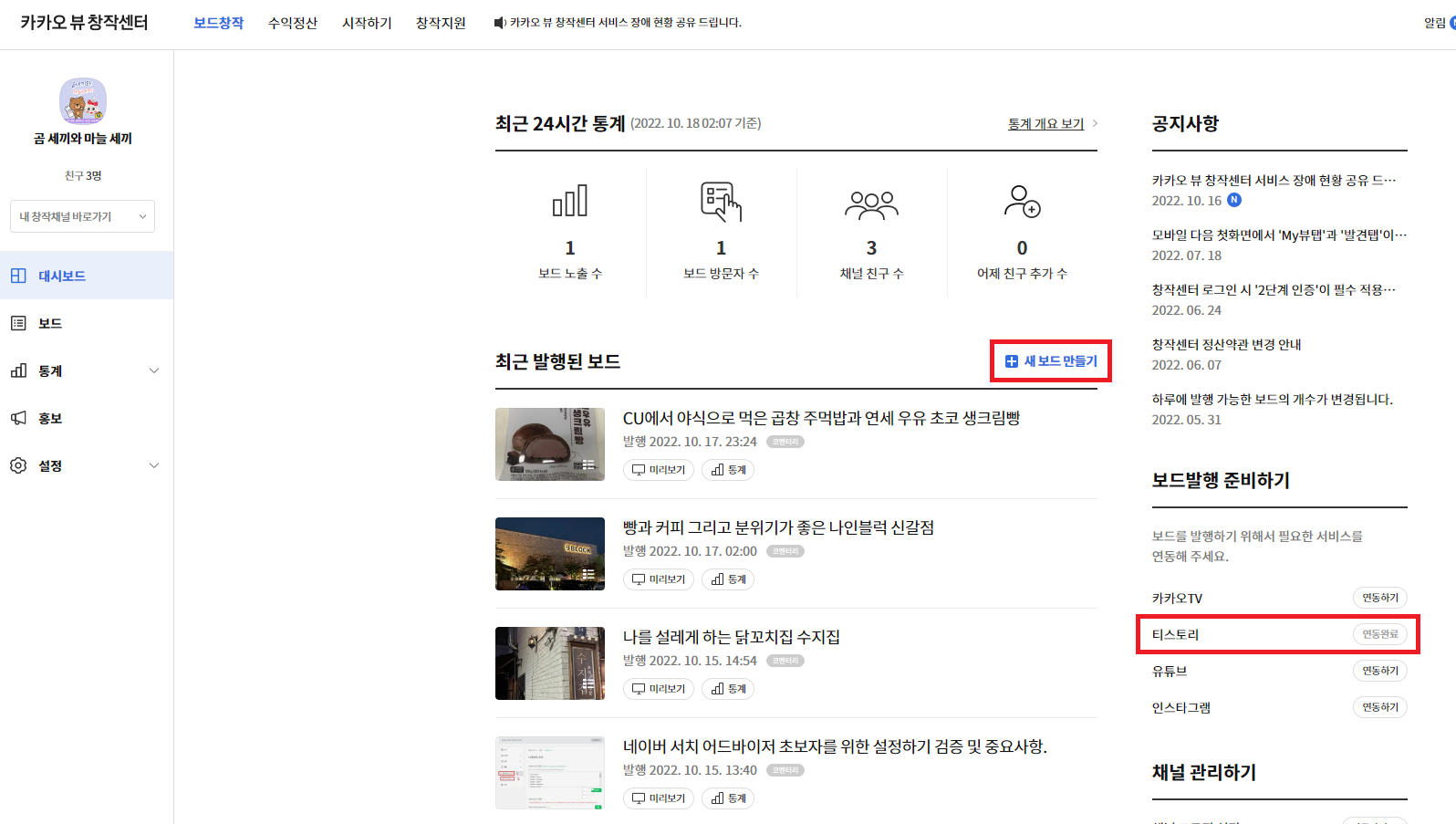This screenshot has width=1456, height=824.
Task: Open the 나인블럭 신갈점 board title
Action: [778, 527]
